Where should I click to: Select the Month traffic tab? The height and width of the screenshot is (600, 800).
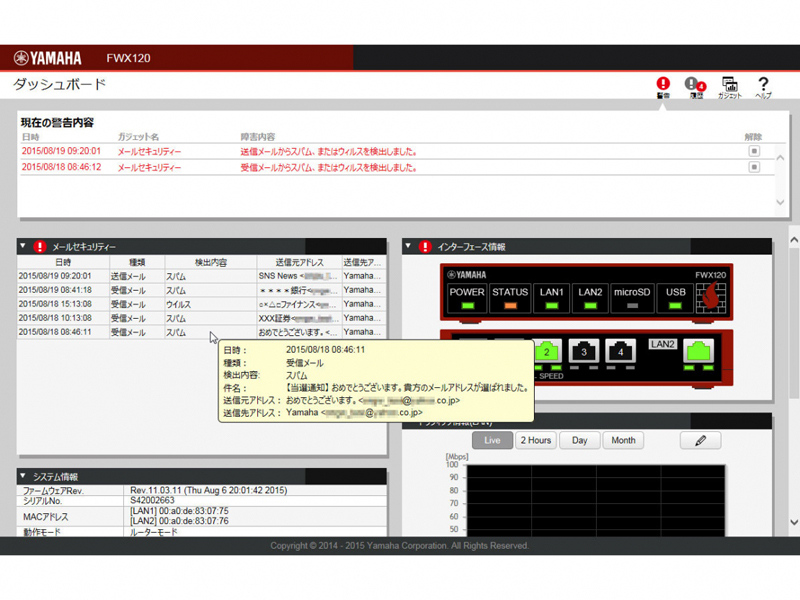pyautogui.click(x=623, y=440)
